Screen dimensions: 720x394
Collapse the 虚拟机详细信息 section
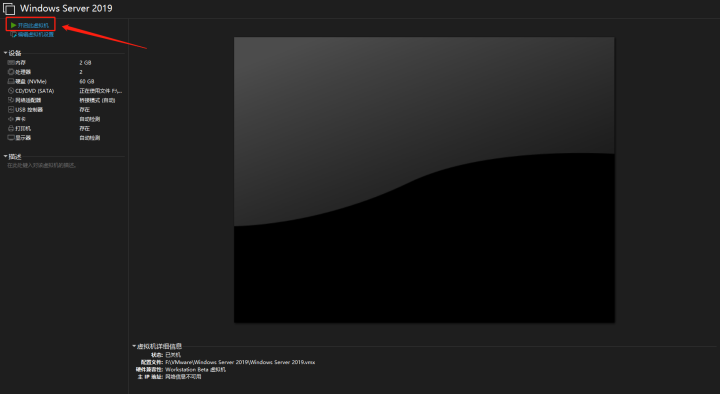134,346
